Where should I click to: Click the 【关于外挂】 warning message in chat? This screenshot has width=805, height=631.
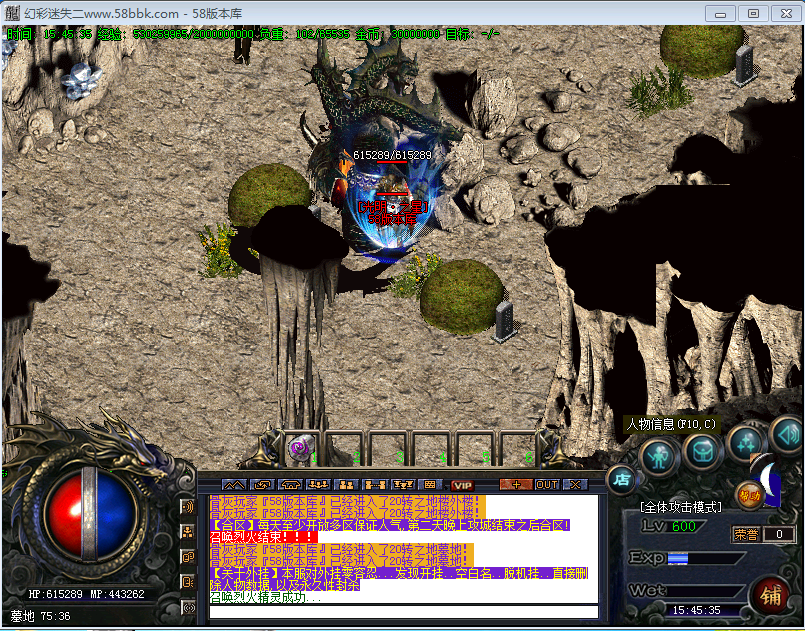click(x=399, y=579)
